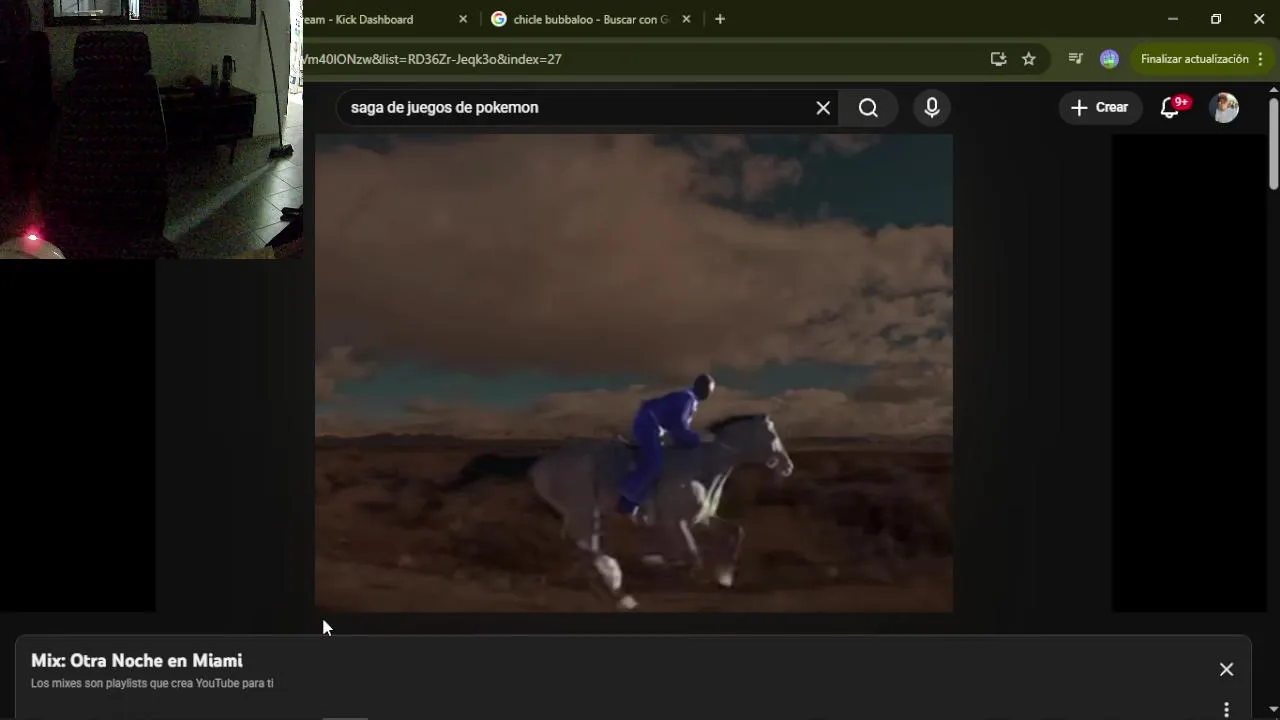
Task: Minimize the Chrome window
Action: [1173, 19]
